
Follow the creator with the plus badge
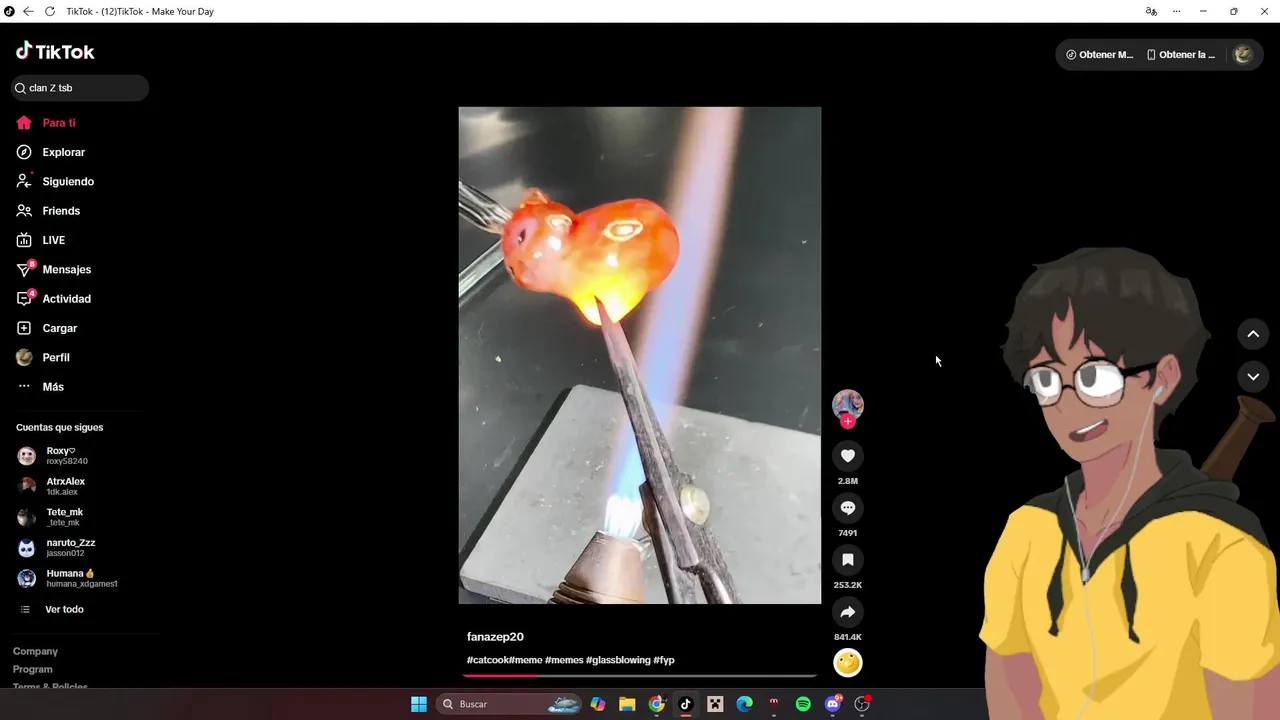(848, 422)
